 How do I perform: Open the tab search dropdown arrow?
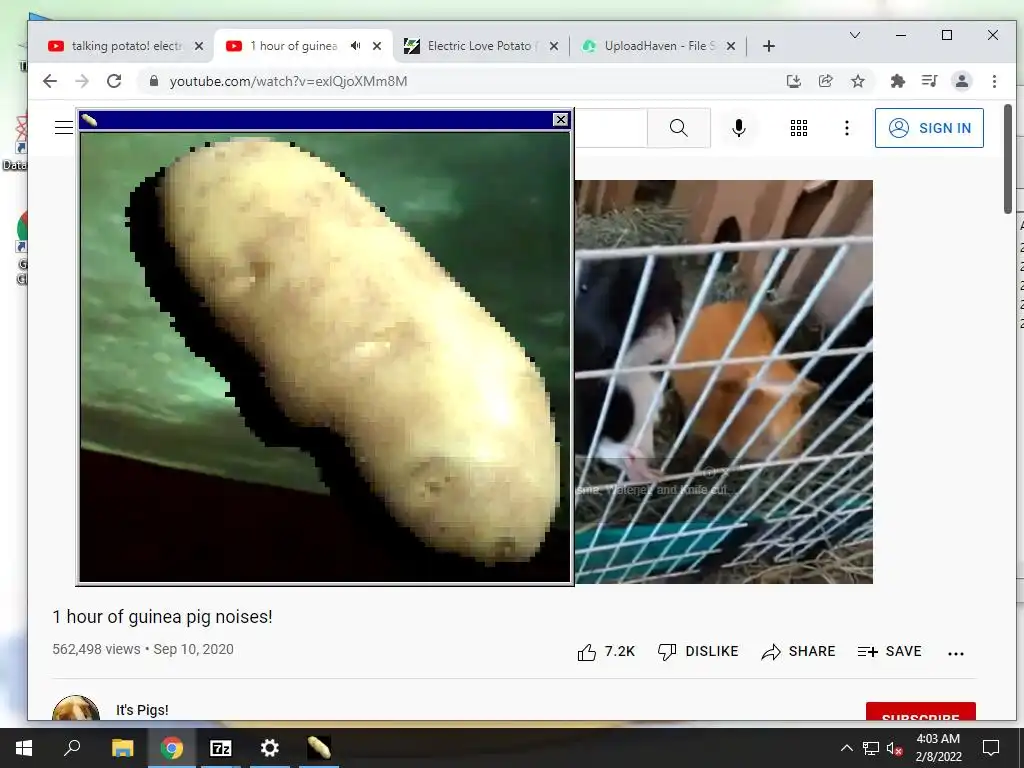[854, 35]
